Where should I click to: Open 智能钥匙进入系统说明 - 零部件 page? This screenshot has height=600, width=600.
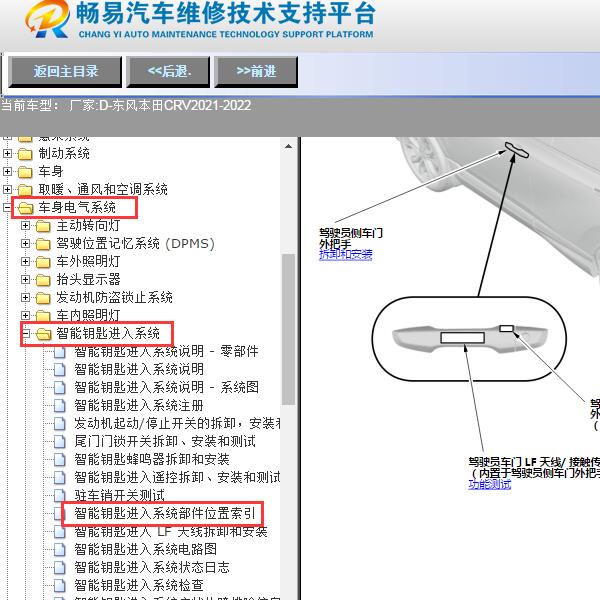pyautogui.click(x=166, y=351)
